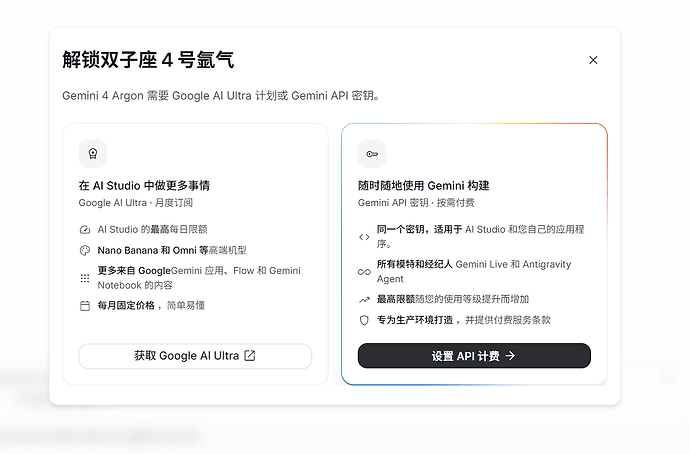This screenshot has height=454, width=690.
Task: Click the shield icon beside 专为生产环境打造
Action: point(364,320)
